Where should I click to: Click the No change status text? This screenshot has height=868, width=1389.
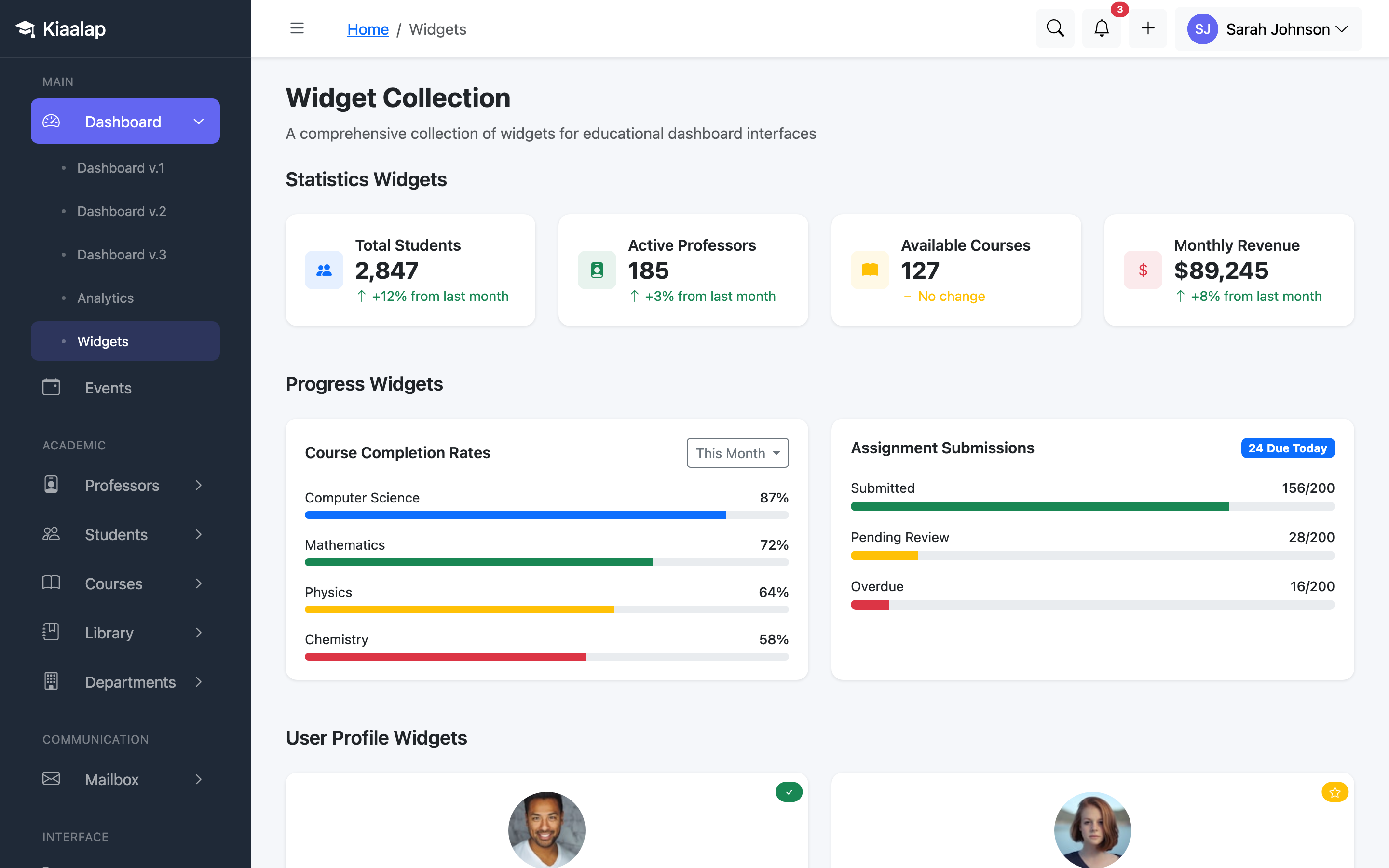tap(951, 296)
